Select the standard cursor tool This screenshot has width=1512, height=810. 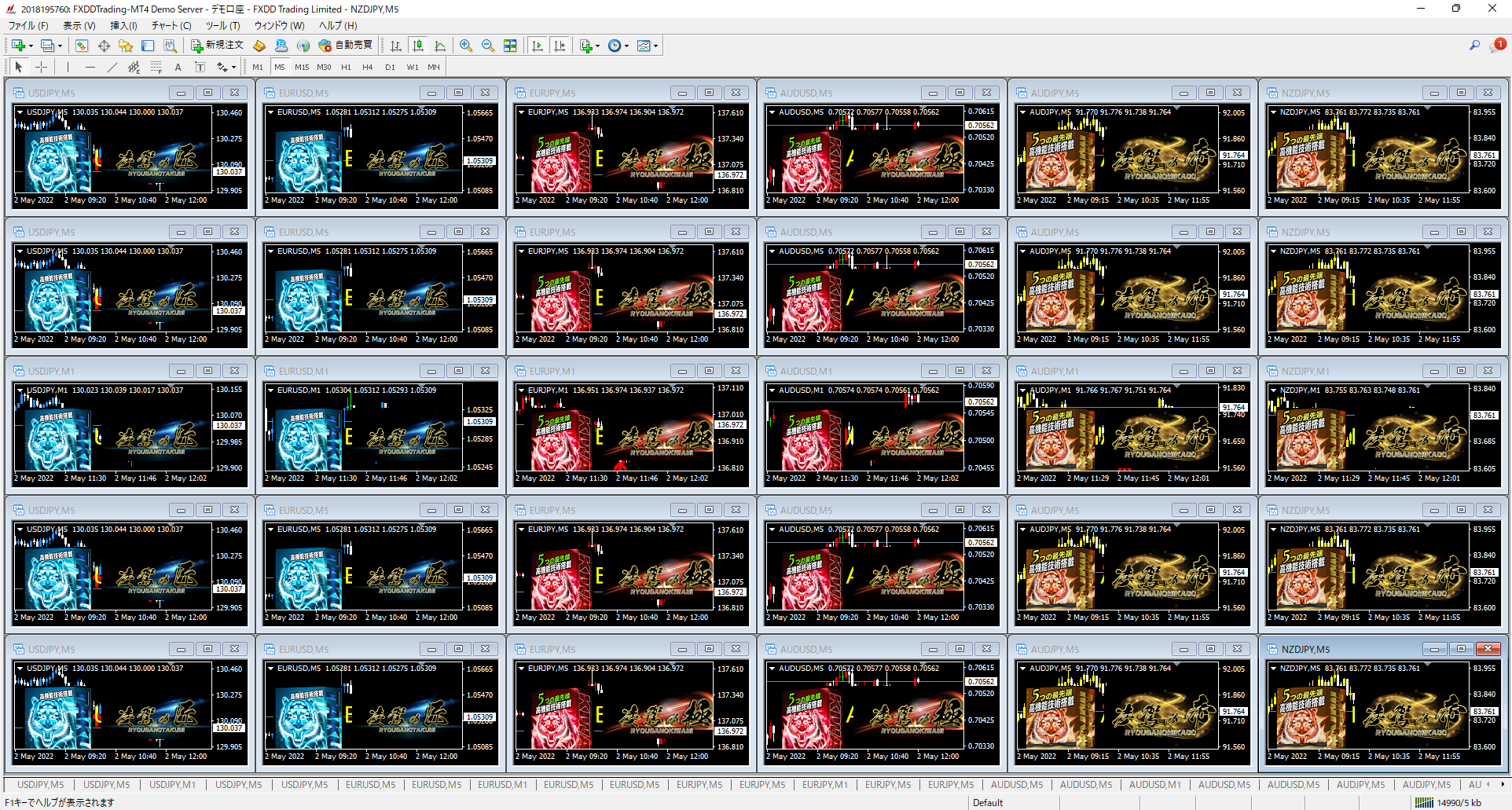[19, 67]
